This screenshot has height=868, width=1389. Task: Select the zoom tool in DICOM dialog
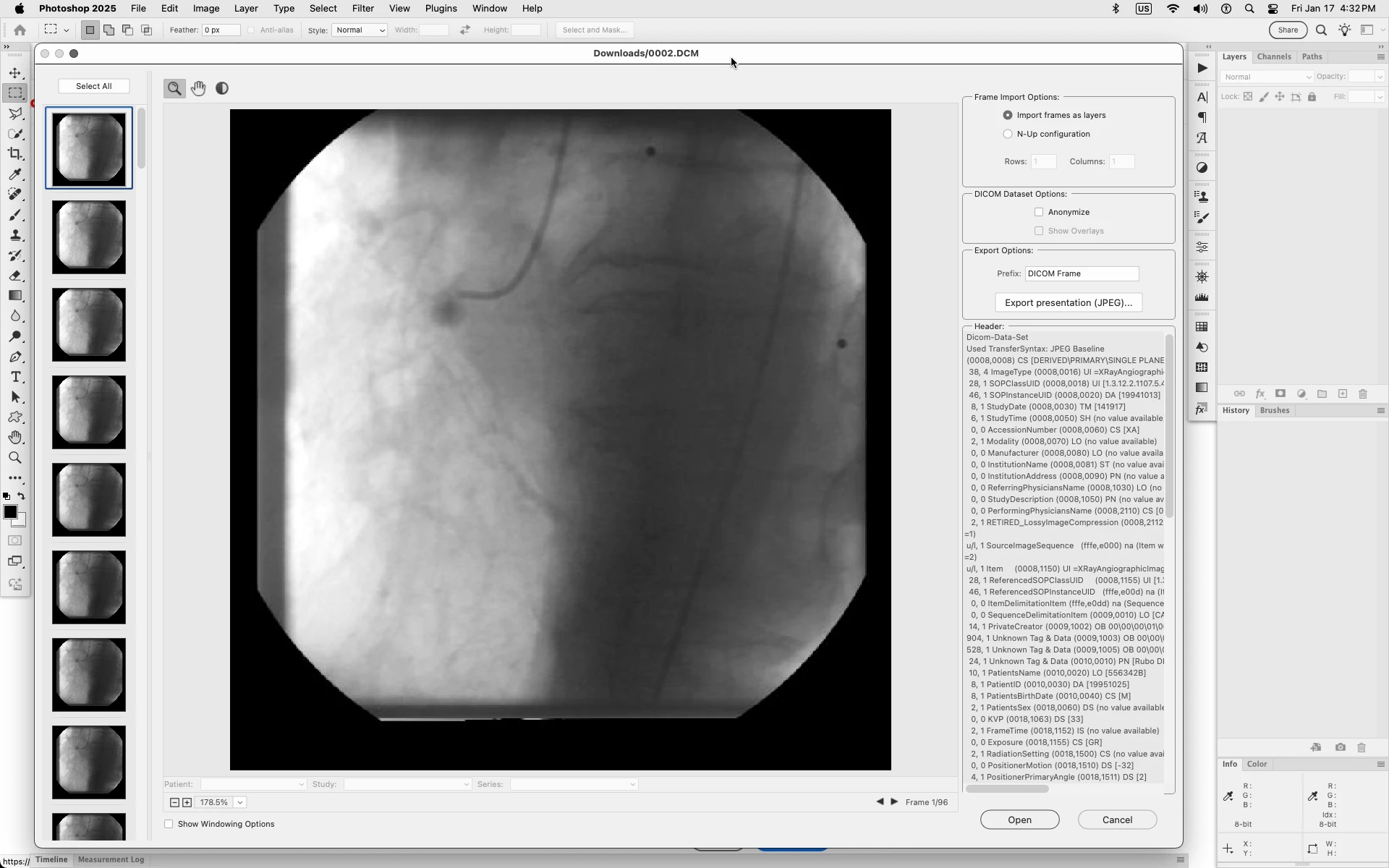click(x=174, y=88)
